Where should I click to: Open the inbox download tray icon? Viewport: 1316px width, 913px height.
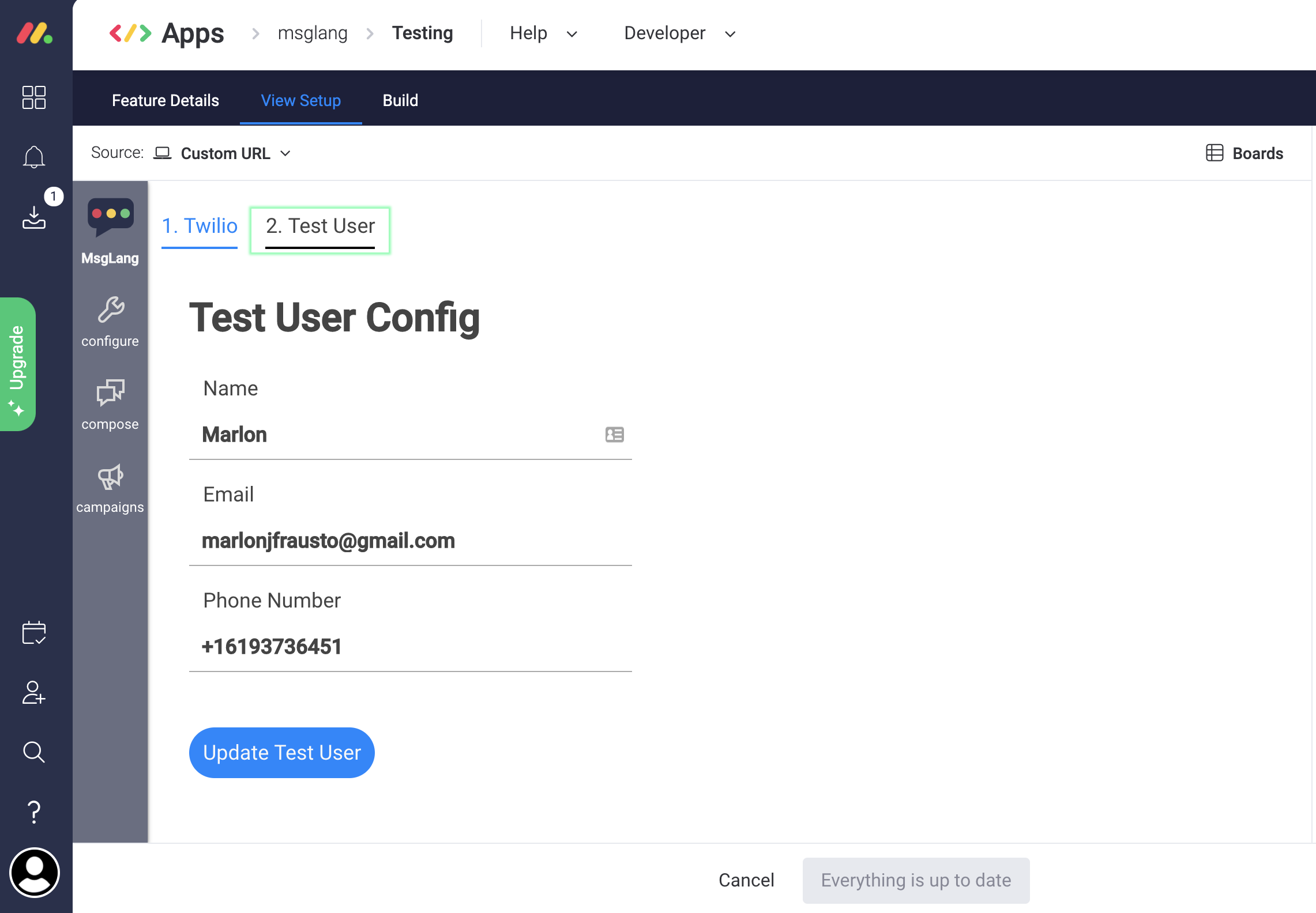point(34,218)
